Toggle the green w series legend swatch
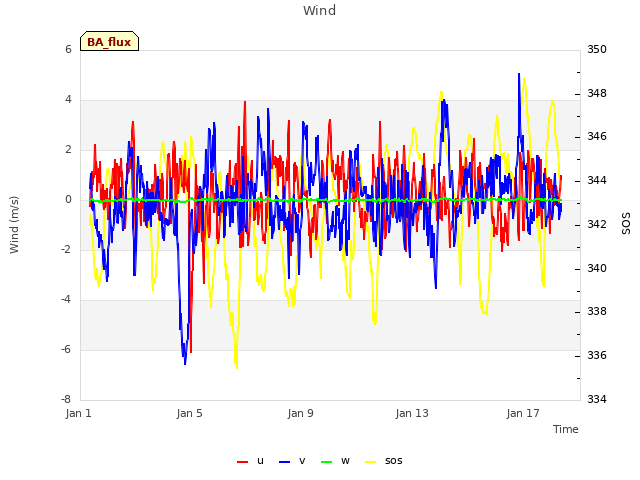Viewport: 640px width, 480px height. coord(327,462)
